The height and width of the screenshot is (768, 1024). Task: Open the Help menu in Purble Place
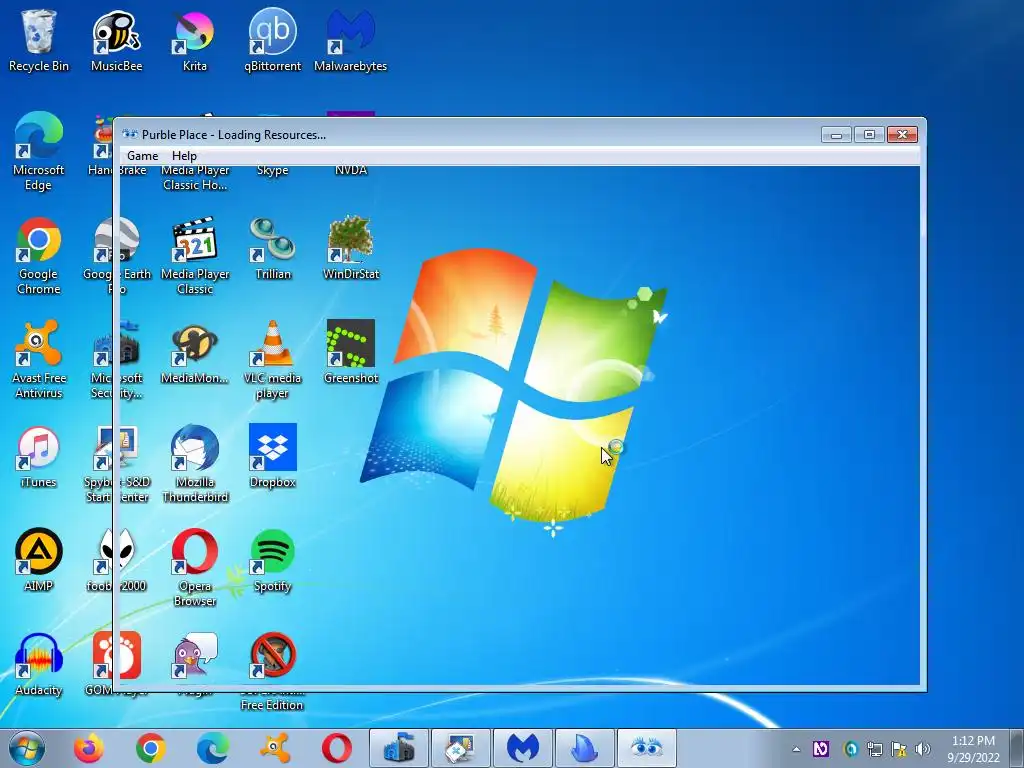point(184,155)
